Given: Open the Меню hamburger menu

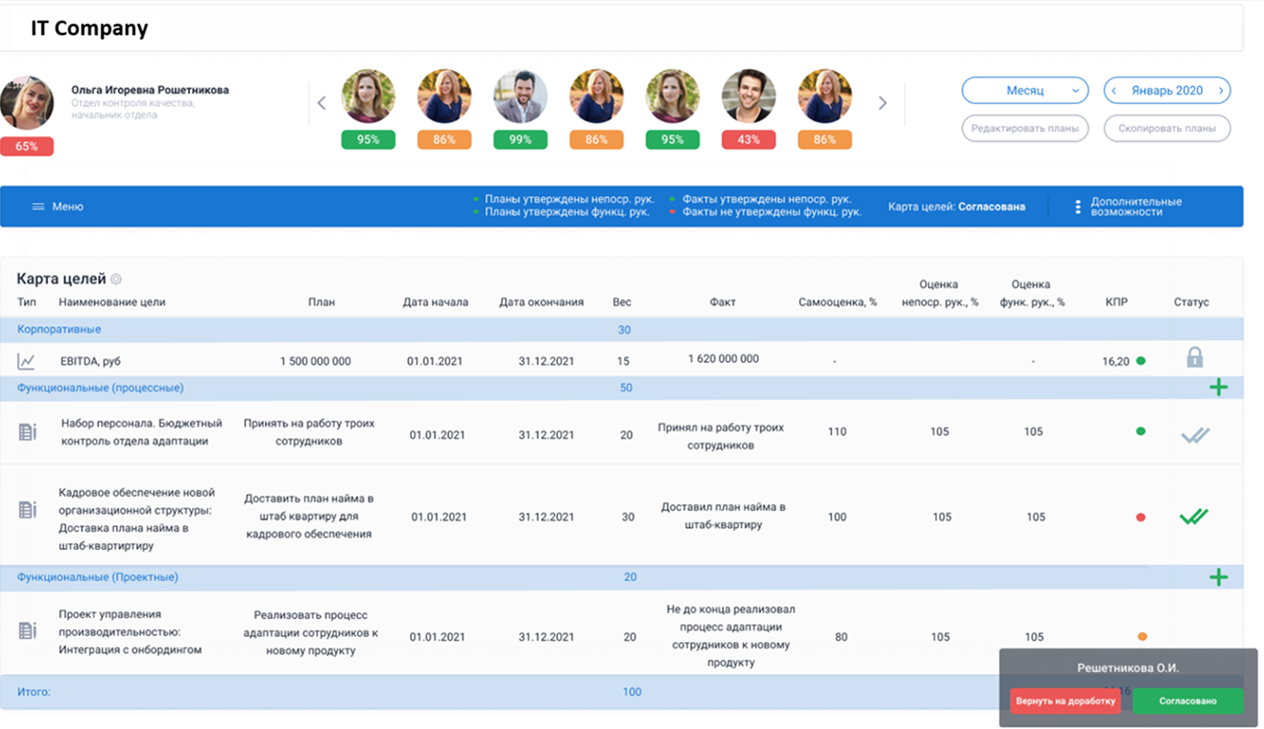Looking at the screenshot, I should coord(57,207).
